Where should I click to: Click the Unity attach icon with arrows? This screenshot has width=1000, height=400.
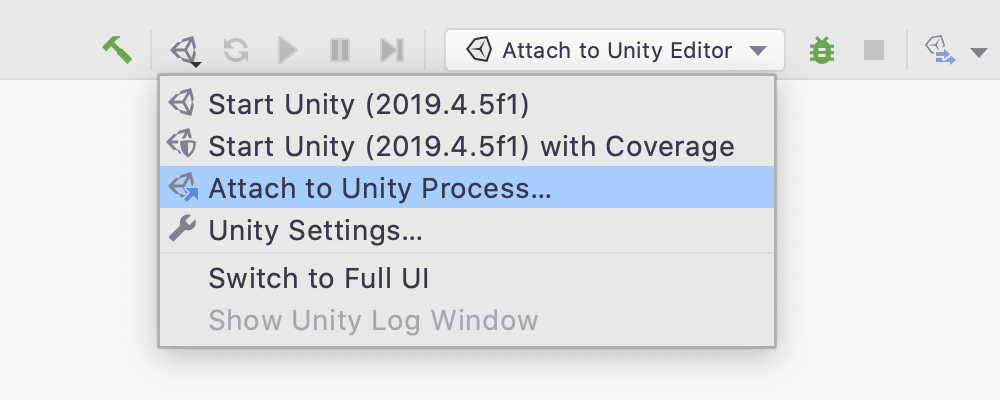[x=940, y=50]
